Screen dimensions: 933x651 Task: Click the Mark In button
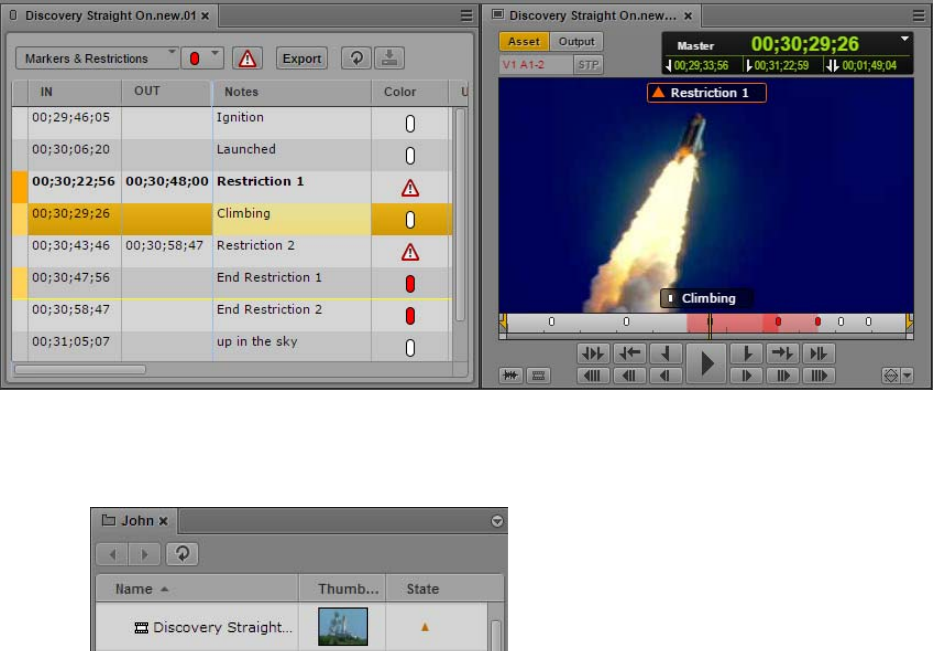666,353
